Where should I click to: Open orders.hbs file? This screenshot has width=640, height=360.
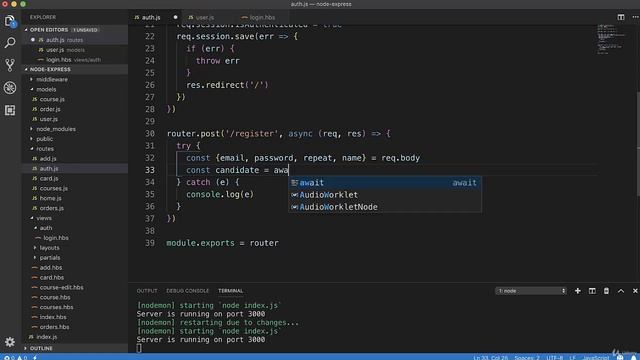pos(54,327)
